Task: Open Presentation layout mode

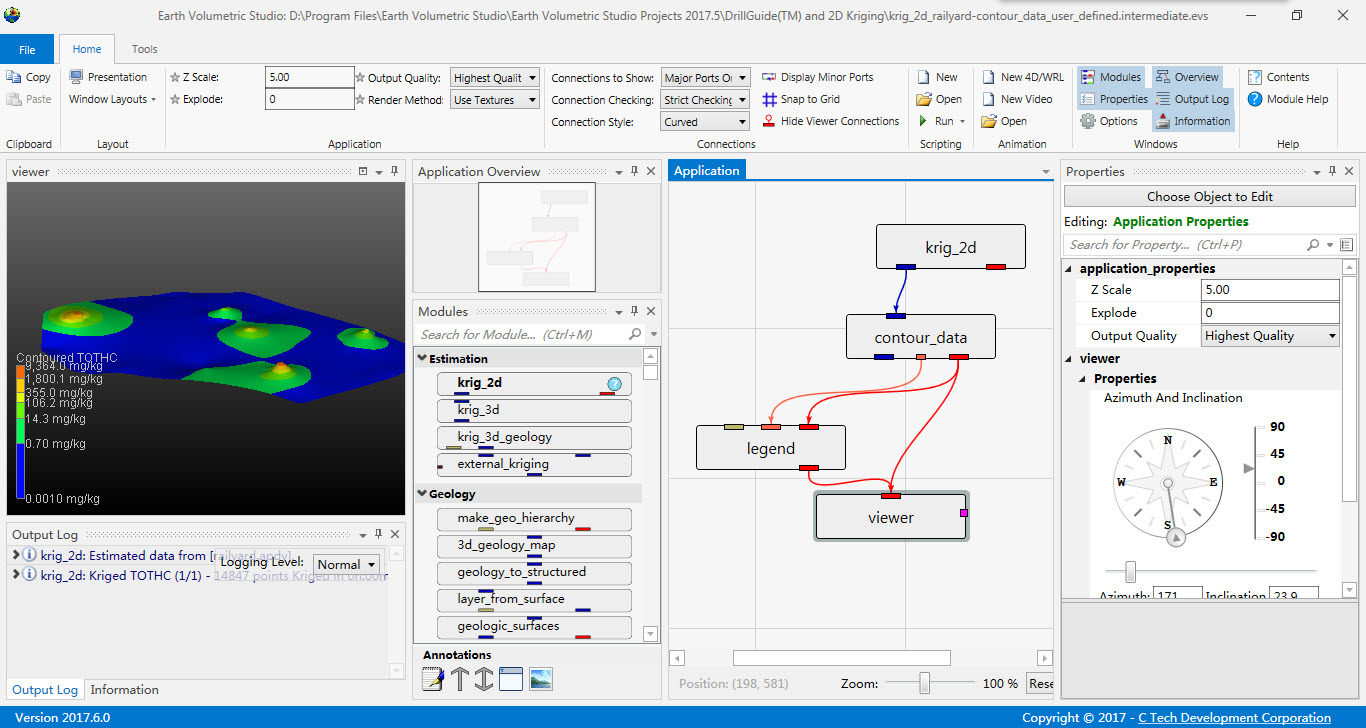Action: click(x=108, y=77)
